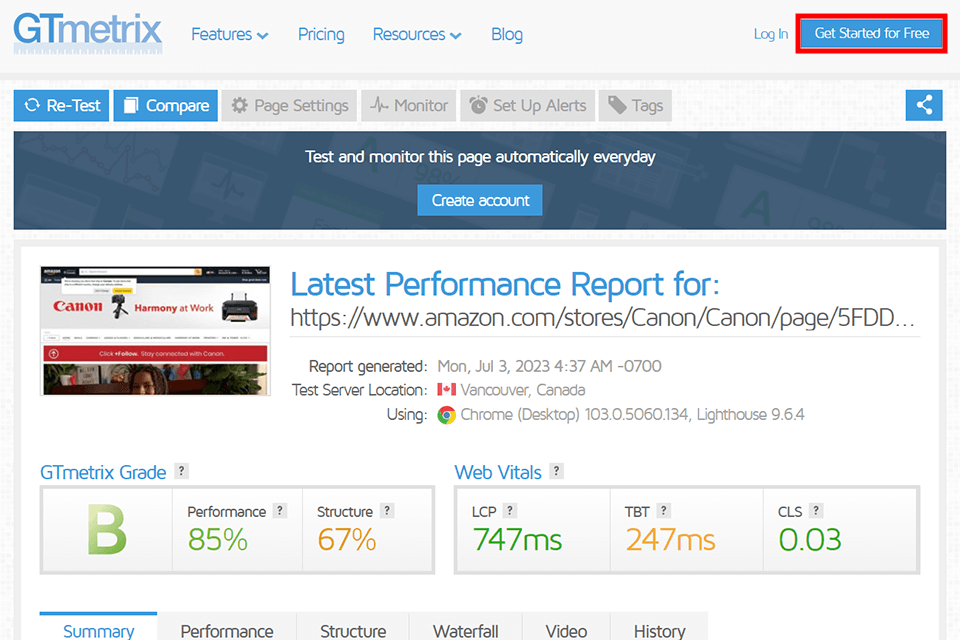Click the Canada flag icon

(446, 390)
